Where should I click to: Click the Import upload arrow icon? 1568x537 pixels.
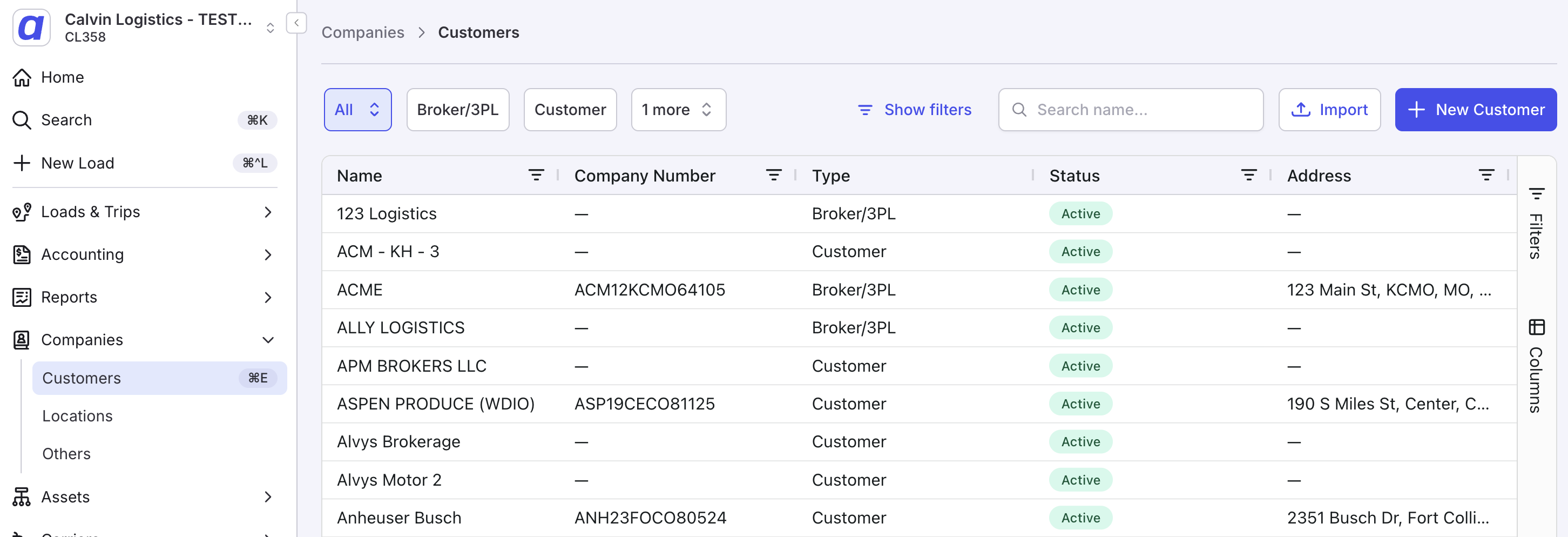tap(1301, 110)
